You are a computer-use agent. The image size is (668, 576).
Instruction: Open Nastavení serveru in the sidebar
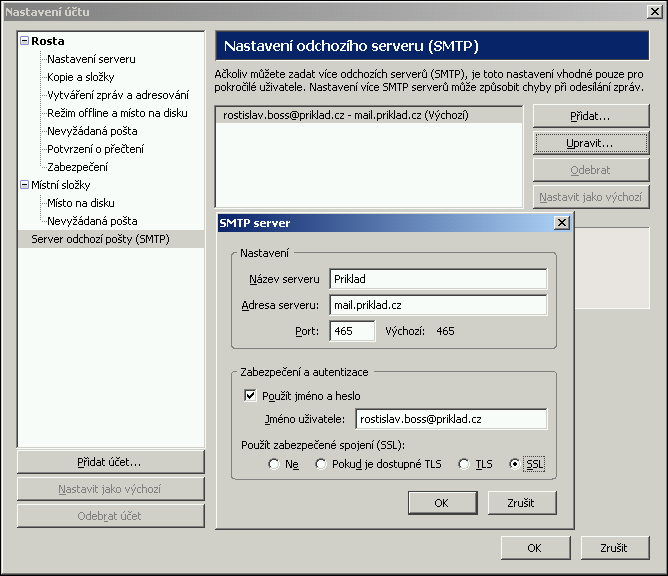(x=91, y=60)
